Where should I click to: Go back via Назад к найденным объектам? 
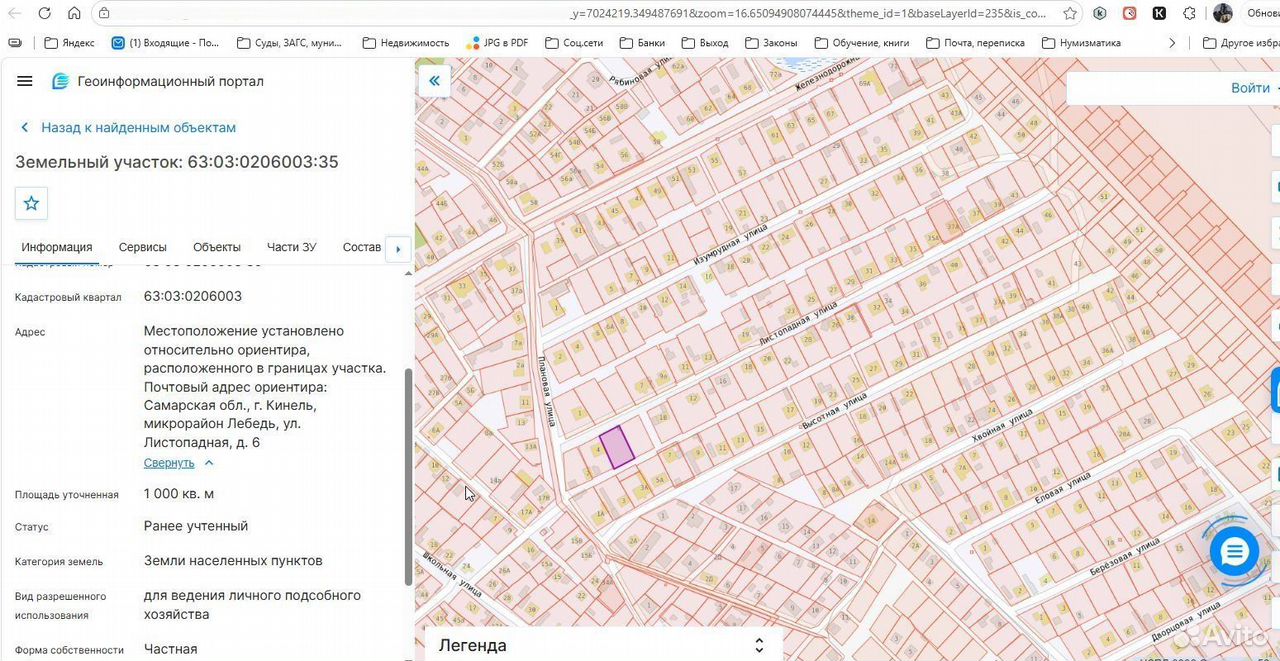pyautogui.click(x=139, y=128)
